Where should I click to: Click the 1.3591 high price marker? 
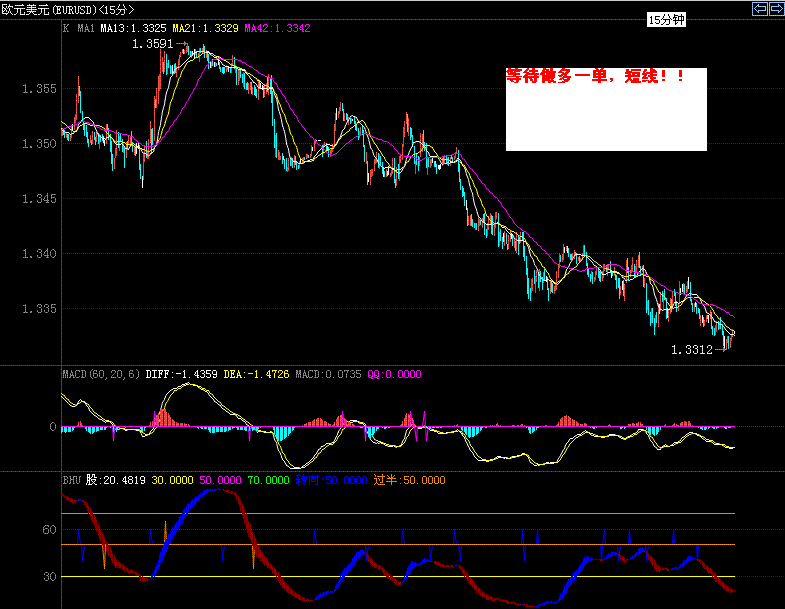(151, 44)
